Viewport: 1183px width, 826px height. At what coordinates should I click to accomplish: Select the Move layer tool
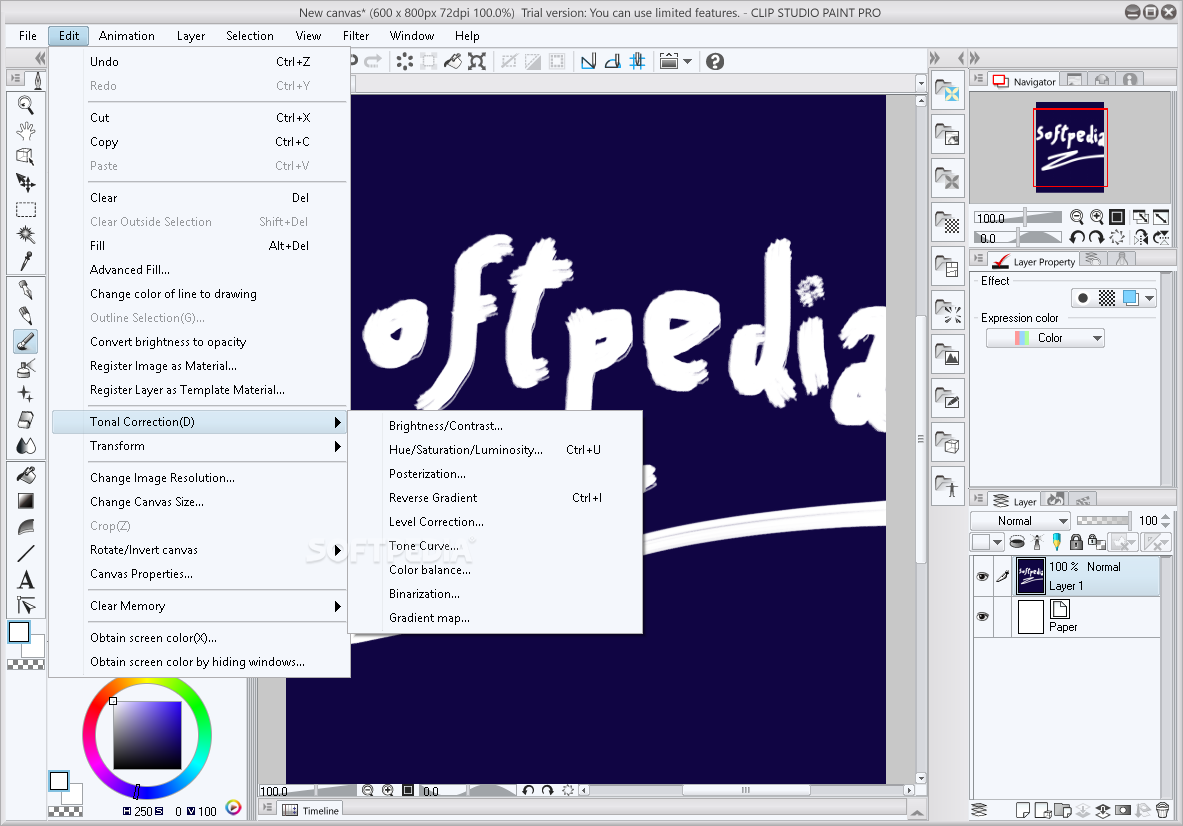coord(26,183)
